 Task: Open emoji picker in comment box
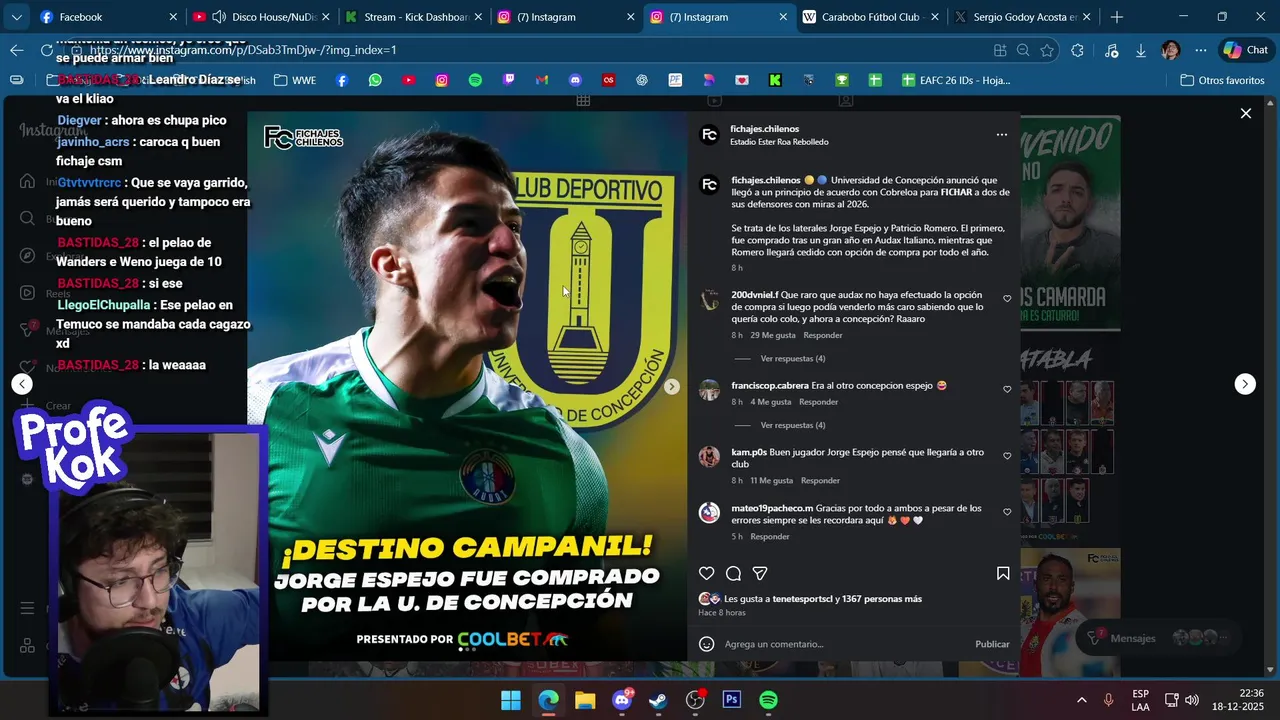pos(707,644)
